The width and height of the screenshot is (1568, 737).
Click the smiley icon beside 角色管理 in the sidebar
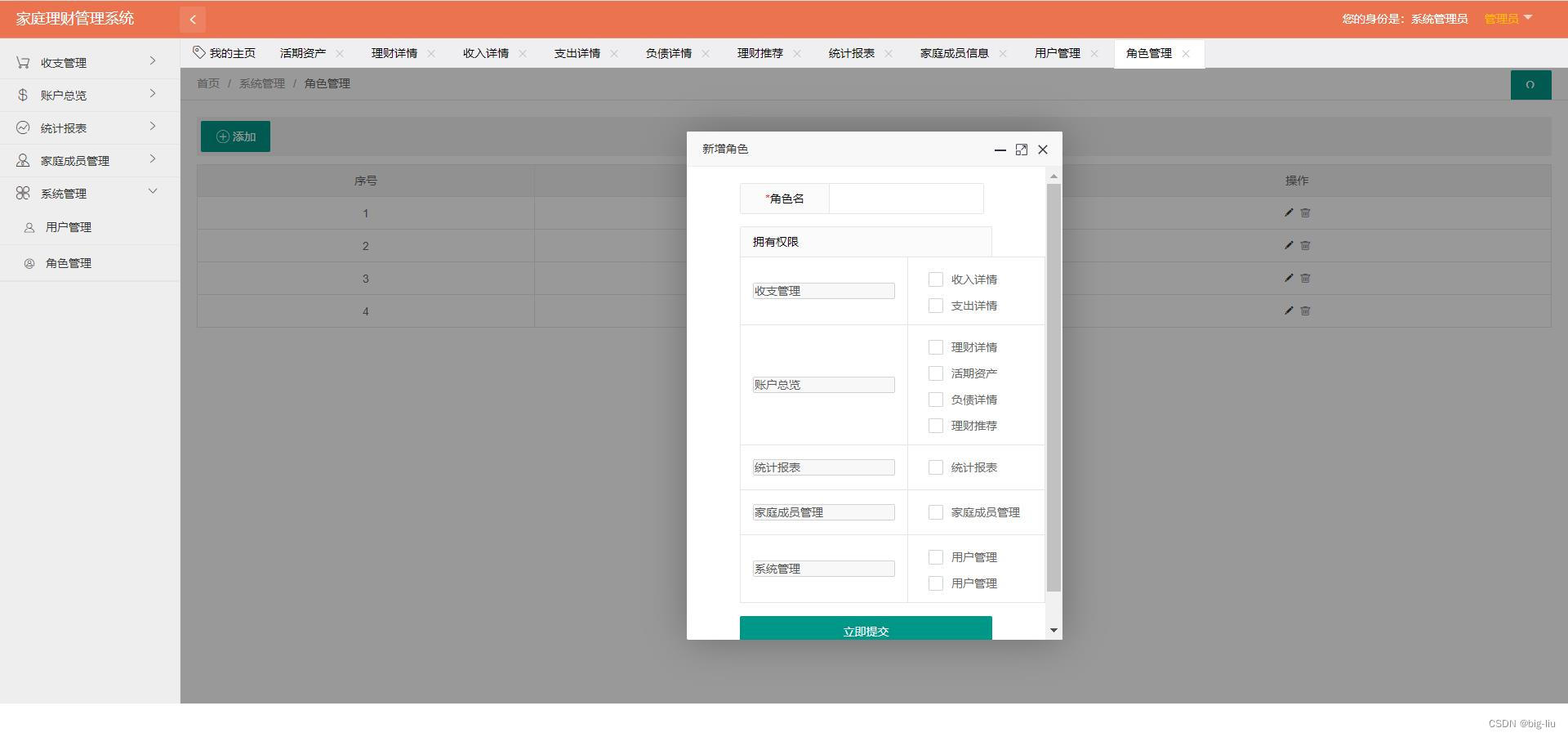[x=29, y=263]
